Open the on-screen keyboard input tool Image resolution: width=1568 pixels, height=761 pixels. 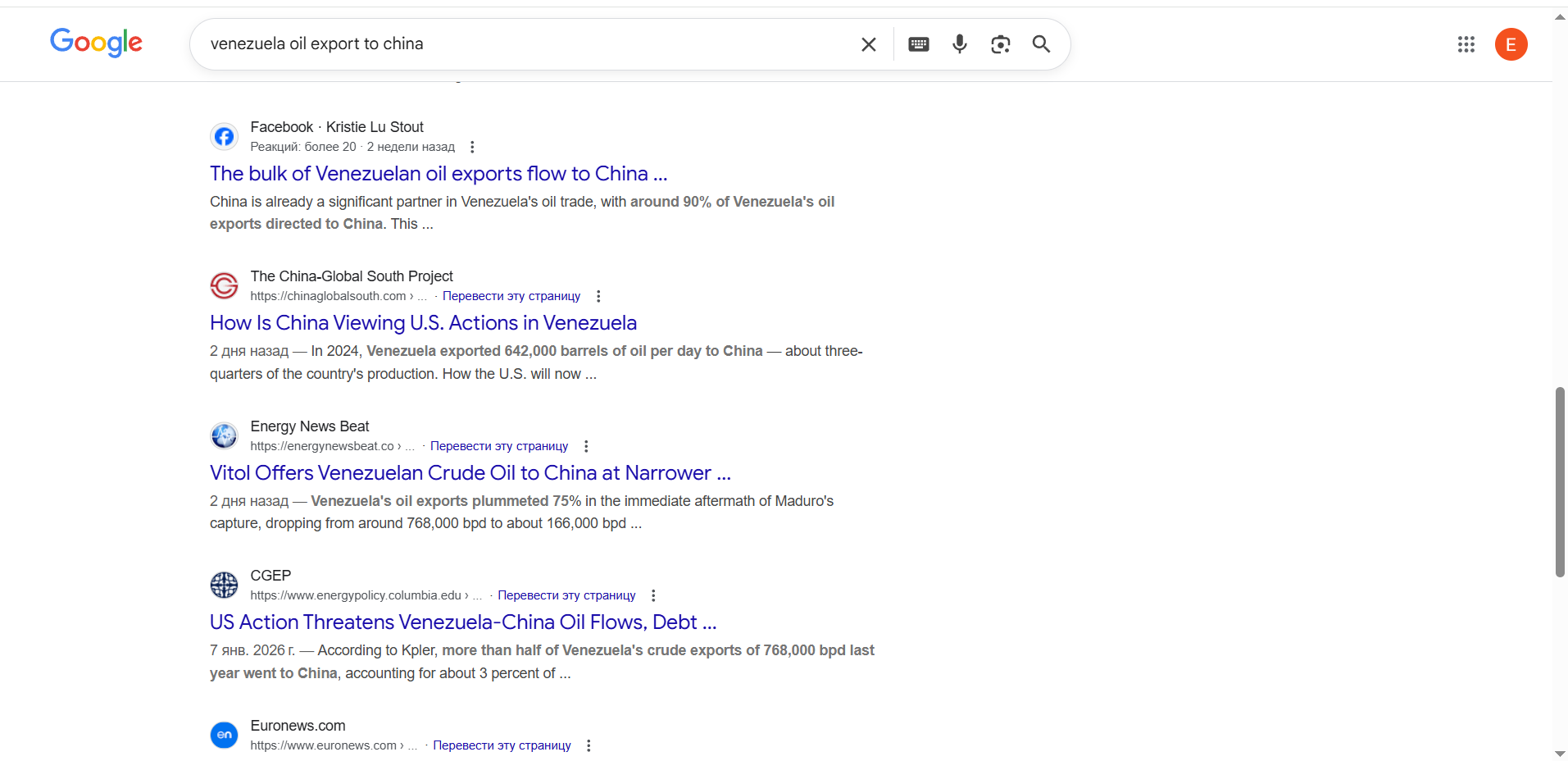point(918,44)
